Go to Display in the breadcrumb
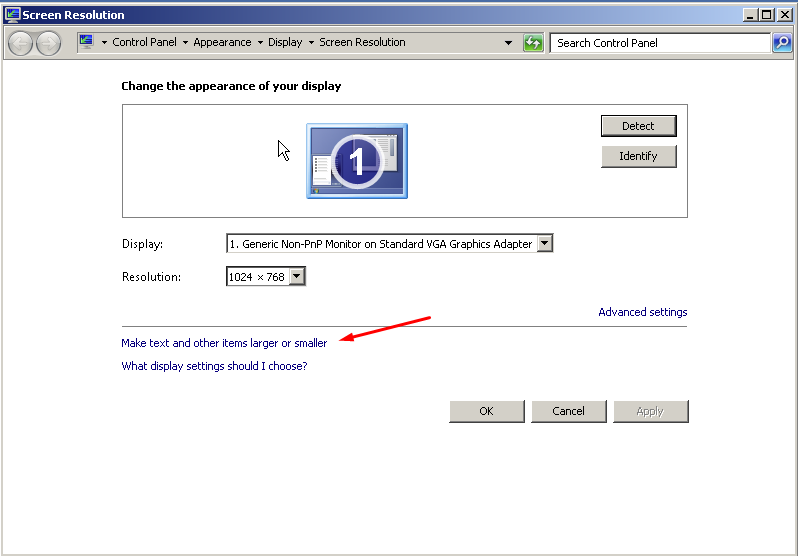Image resolution: width=798 pixels, height=556 pixels. pyautogui.click(x=285, y=43)
